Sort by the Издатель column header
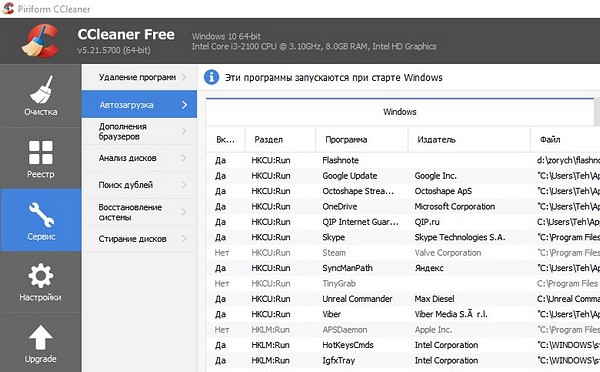Image resolution: width=600 pixels, height=372 pixels. coord(470,140)
